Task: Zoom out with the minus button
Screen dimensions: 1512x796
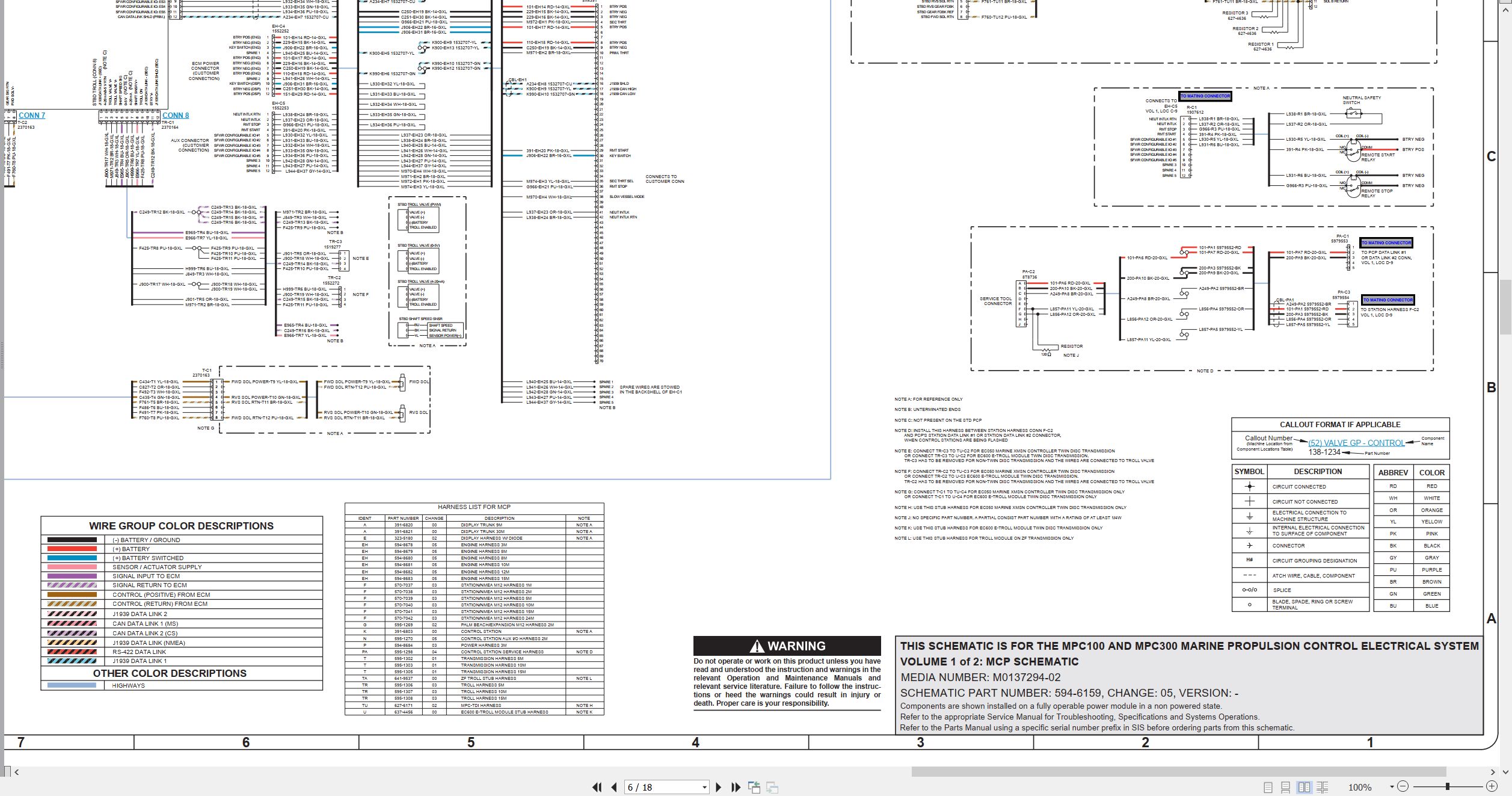Action: click(x=1403, y=786)
